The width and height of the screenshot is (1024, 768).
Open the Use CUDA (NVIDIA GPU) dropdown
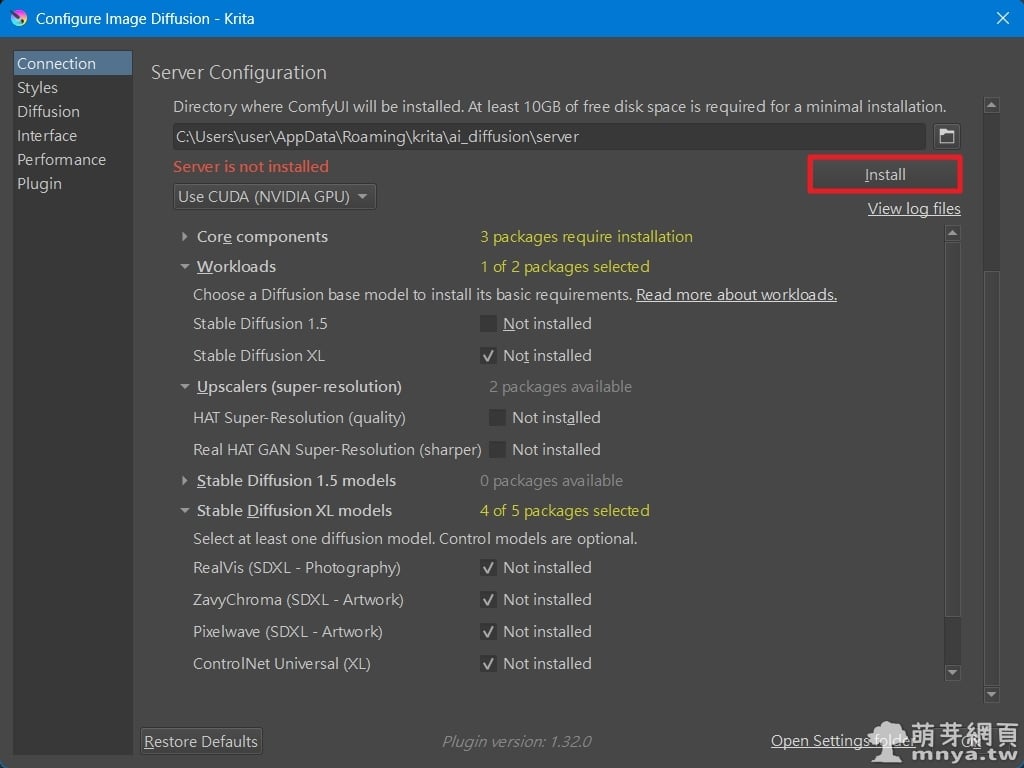pos(274,197)
